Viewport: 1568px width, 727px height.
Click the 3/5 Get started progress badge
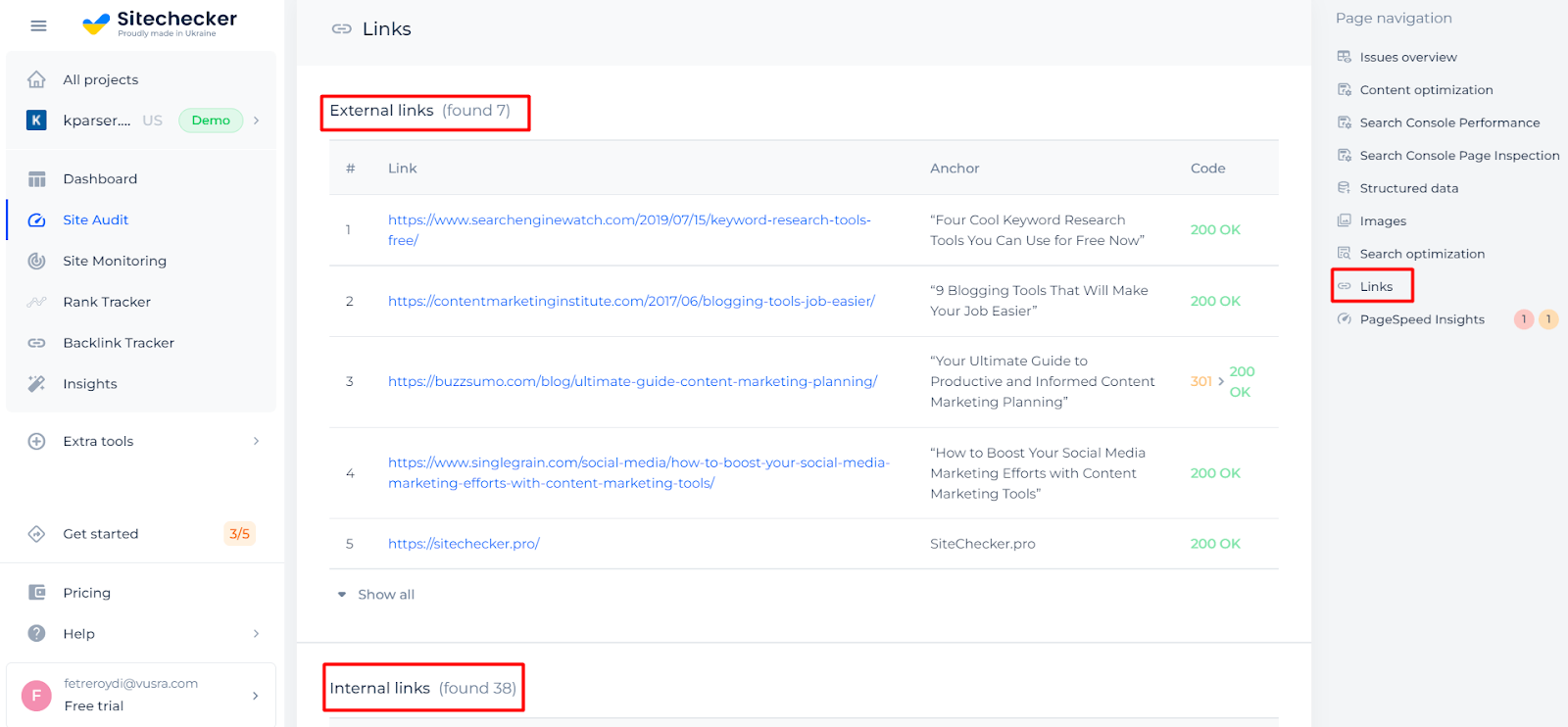(239, 534)
